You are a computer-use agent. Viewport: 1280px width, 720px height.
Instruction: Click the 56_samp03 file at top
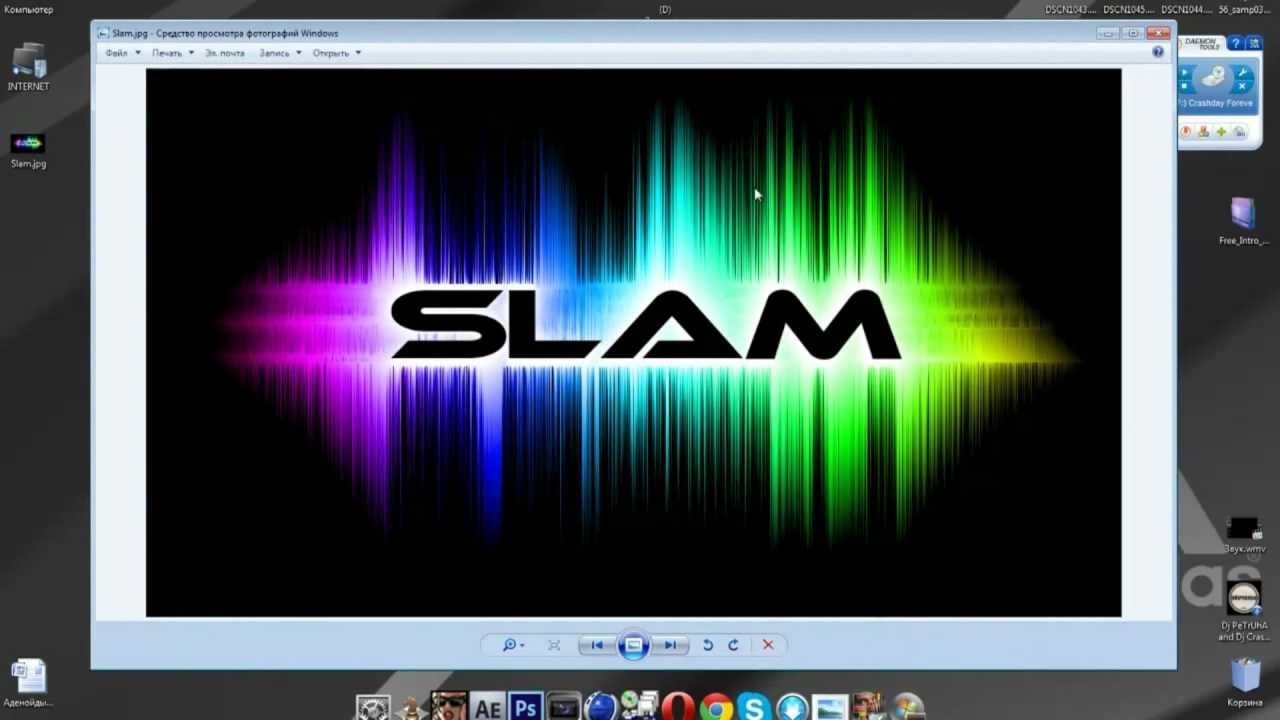(1243, 9)
